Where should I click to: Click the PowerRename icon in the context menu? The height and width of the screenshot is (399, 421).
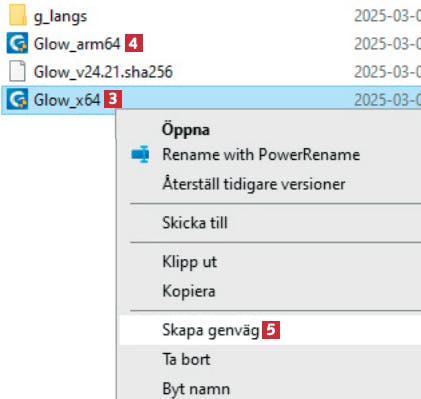pos(140,154)
